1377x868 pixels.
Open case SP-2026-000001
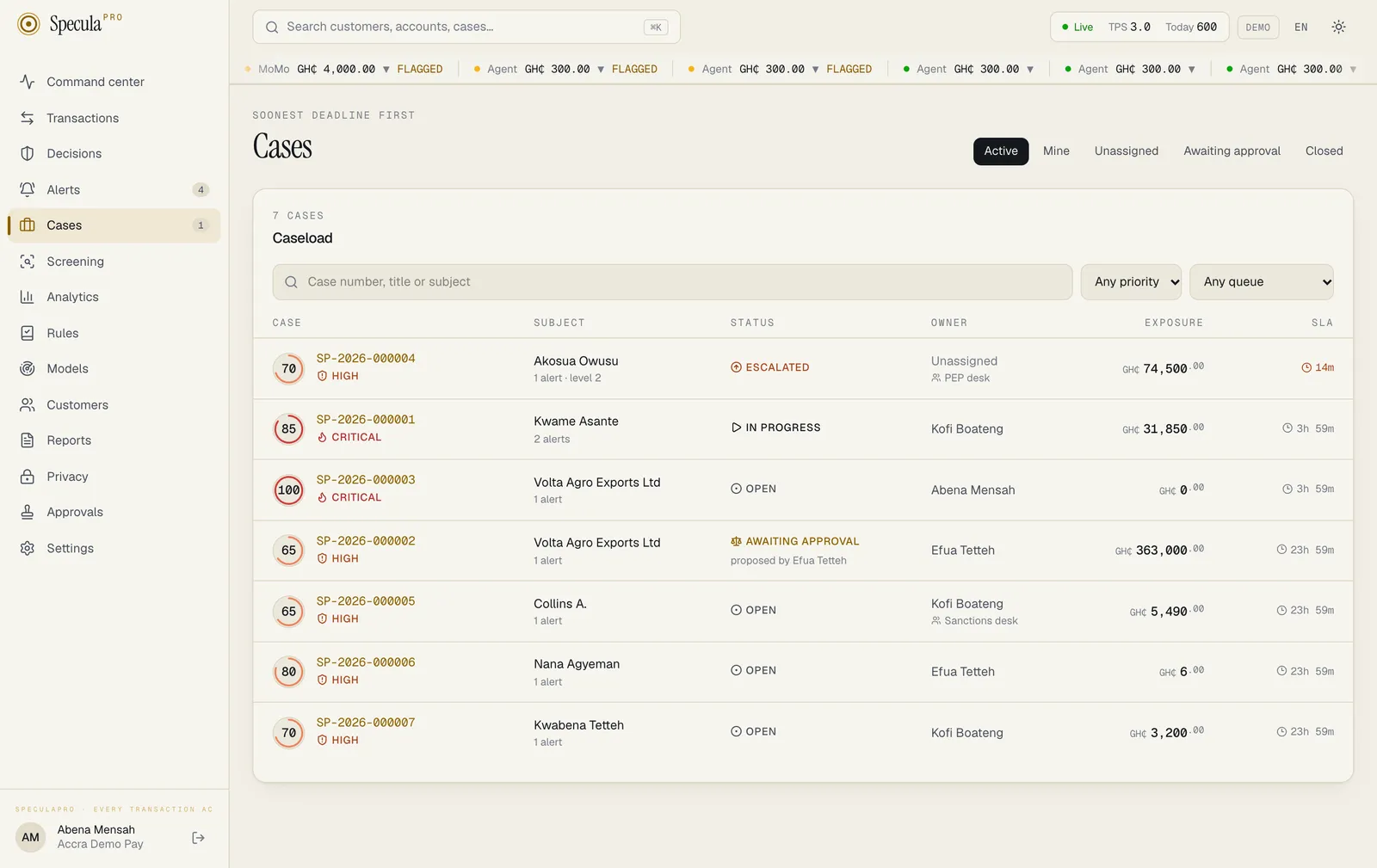click(366, 419)
